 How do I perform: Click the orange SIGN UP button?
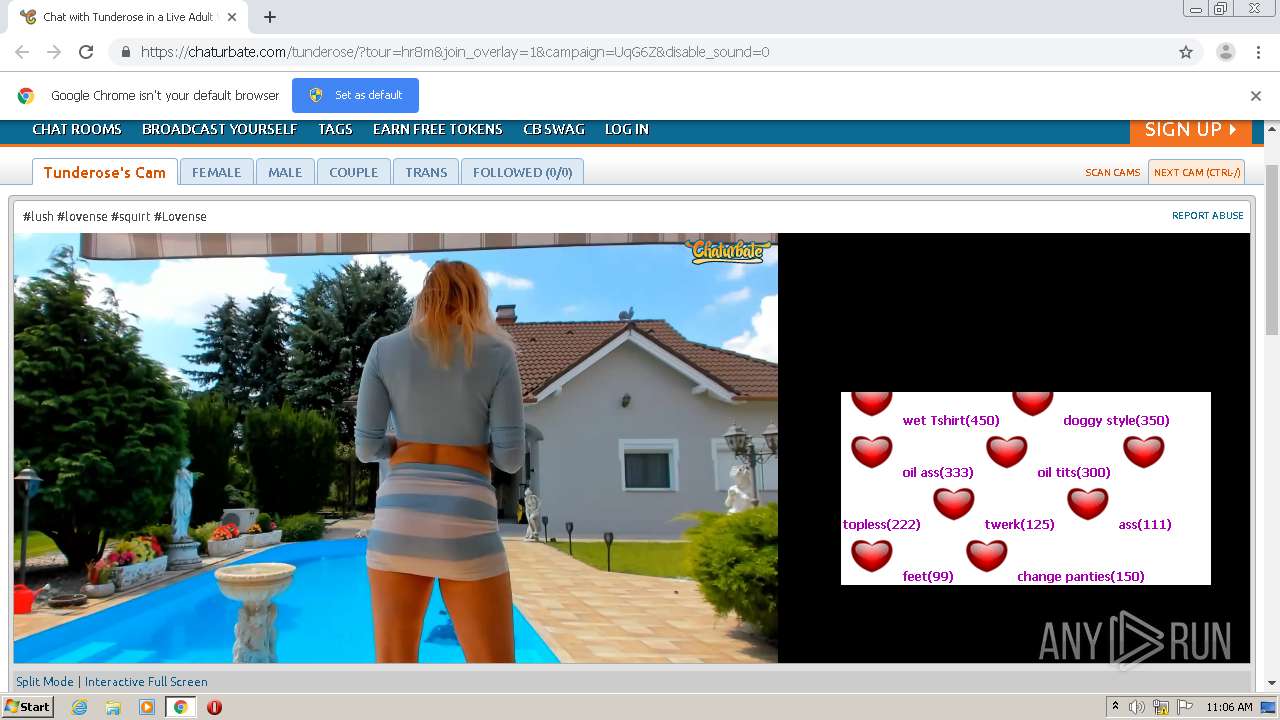click(1191, 130)
